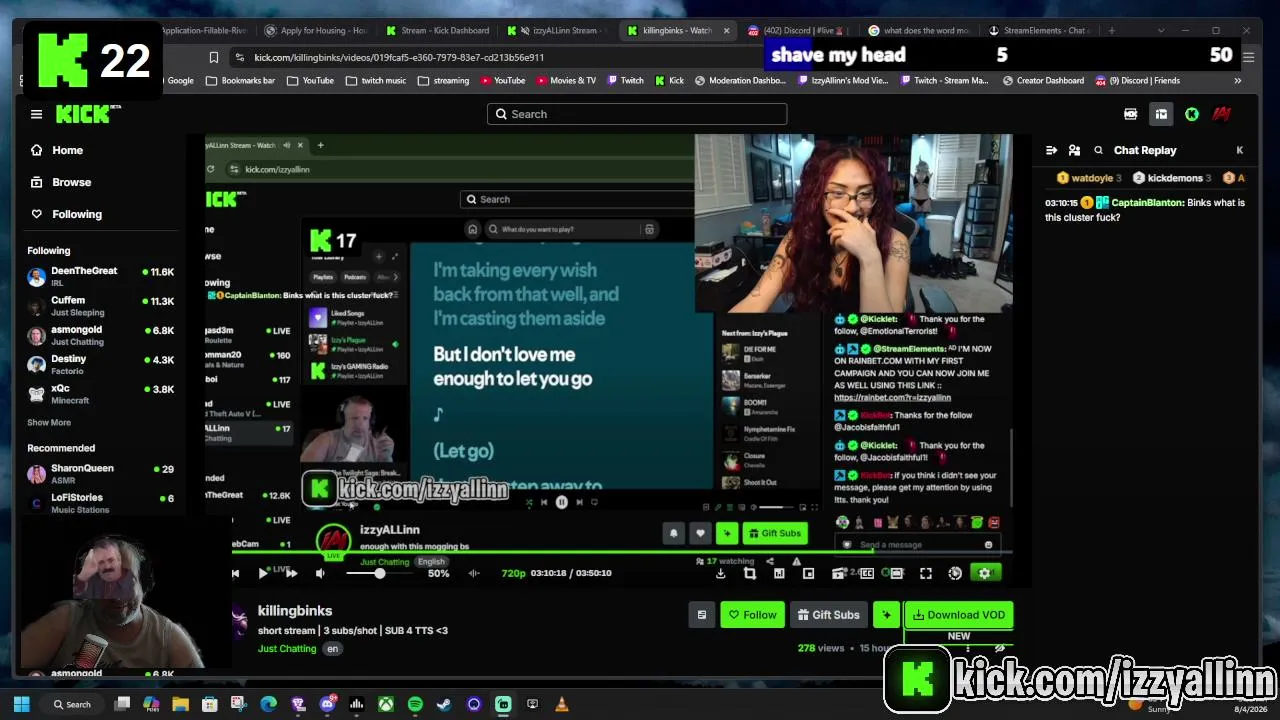Screen dimensions: 1280x720
Task: Download VOD of killingbinks stream
Action: [x=958, y=615]
